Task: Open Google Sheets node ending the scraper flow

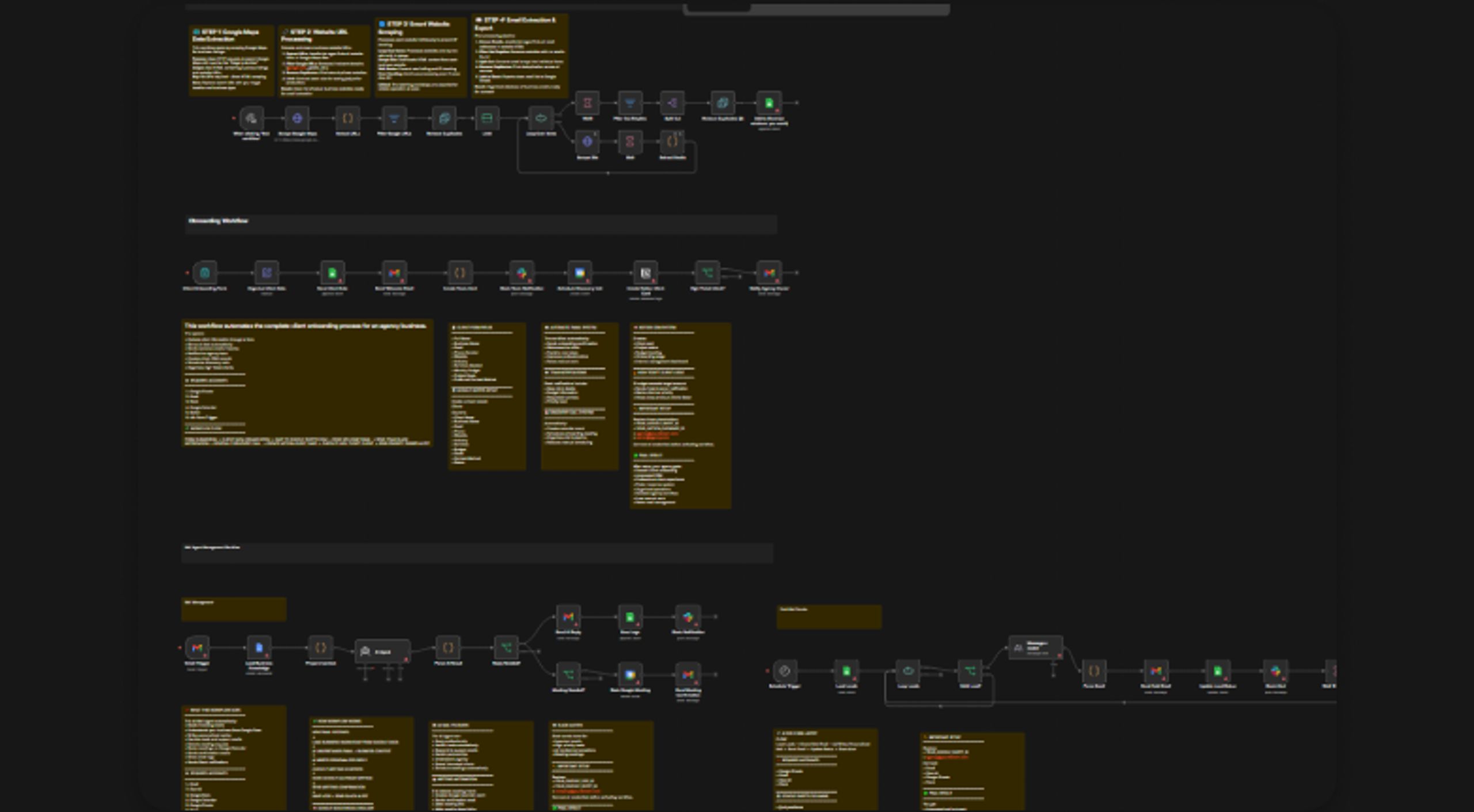Action: pyautogui.click(x=769, y=103)
